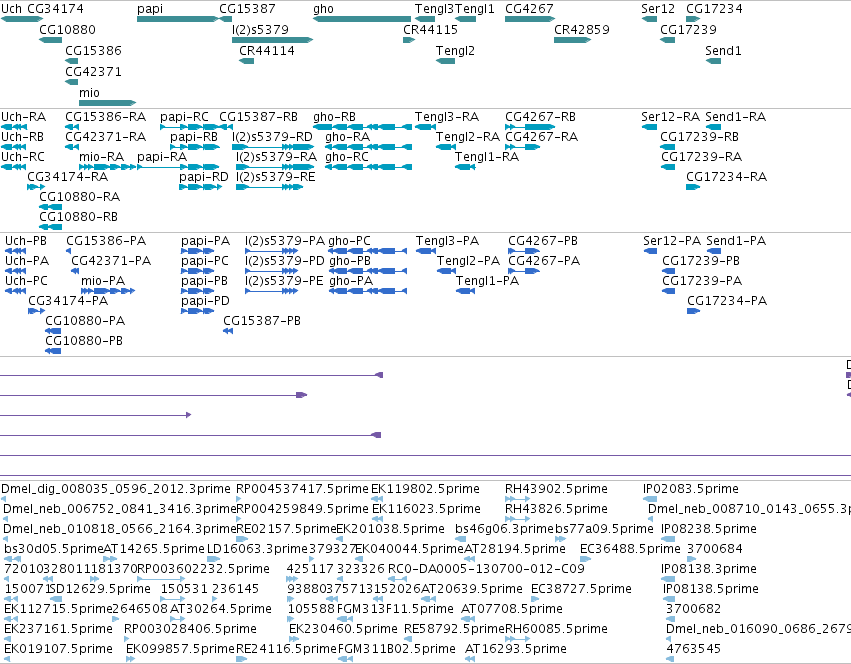Click the Tengl3 gene label
Viewport: 851px width, 664px height.
434,9
